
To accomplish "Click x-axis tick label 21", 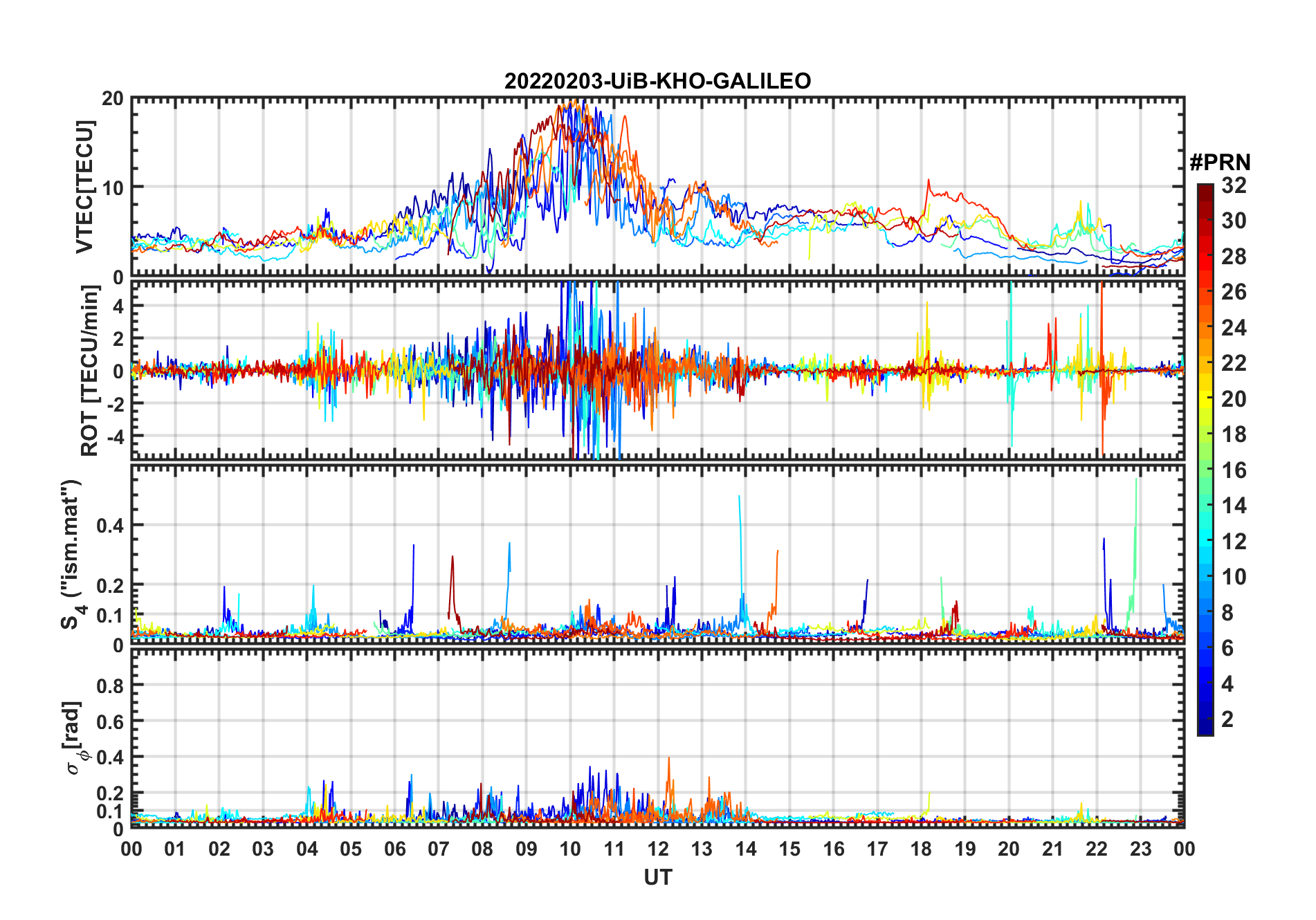I will [1053, 849].
